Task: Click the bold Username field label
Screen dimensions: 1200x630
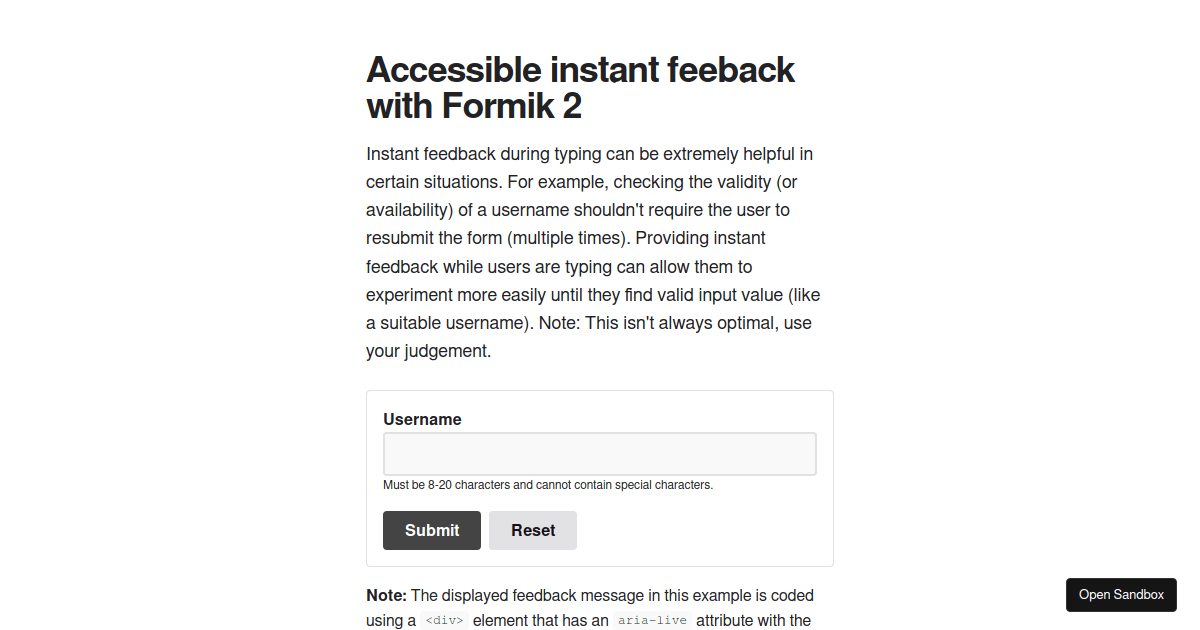Action: 422,419
